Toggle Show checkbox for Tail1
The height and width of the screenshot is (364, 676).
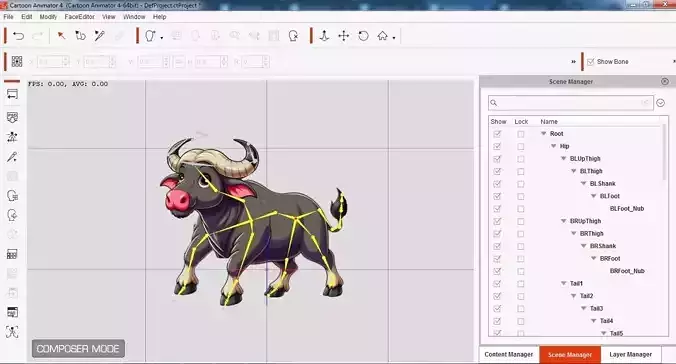click(498, 284)
